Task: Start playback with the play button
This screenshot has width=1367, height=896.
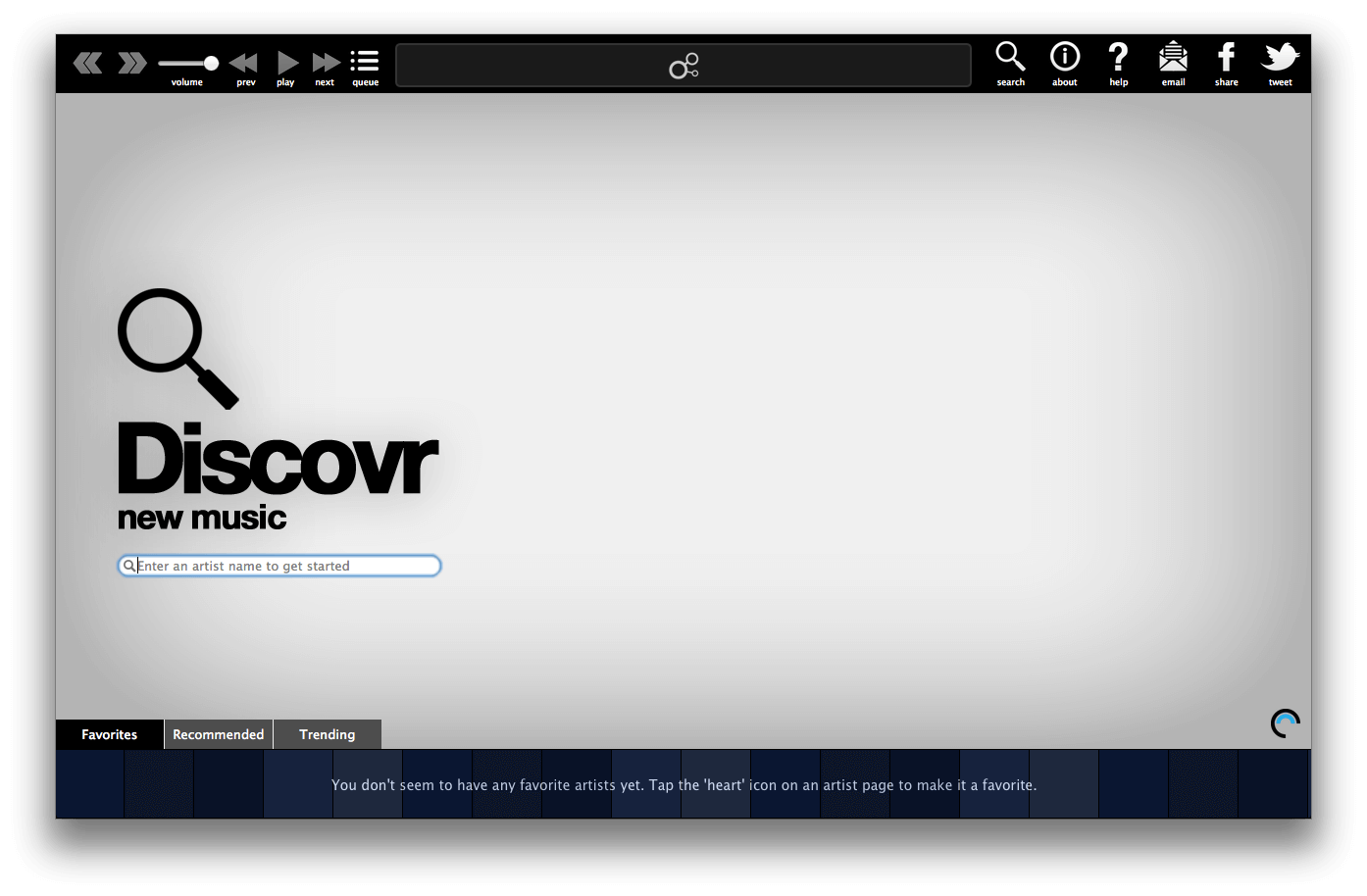Action: point(286,69)
